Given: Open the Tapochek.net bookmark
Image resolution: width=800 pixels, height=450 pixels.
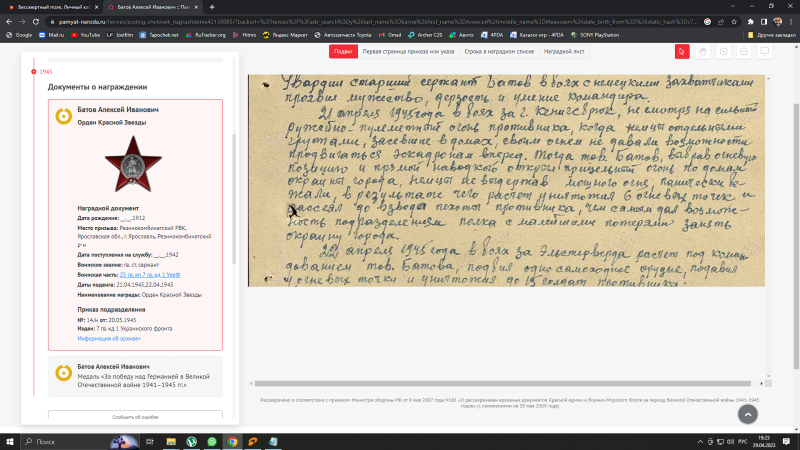Looking at the screenshot, I should point(159,35).
